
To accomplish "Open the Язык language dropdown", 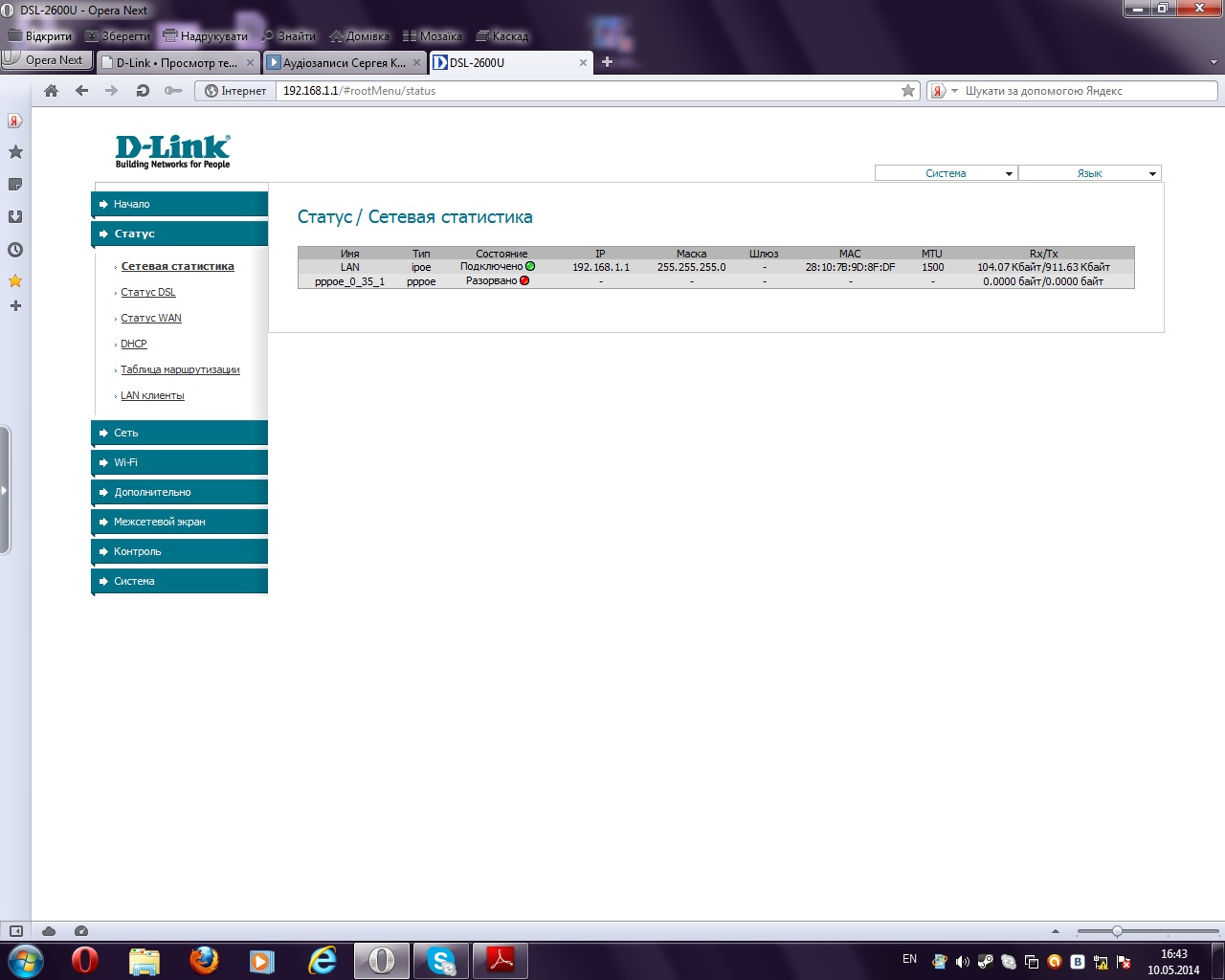I will pos(1089,173).
